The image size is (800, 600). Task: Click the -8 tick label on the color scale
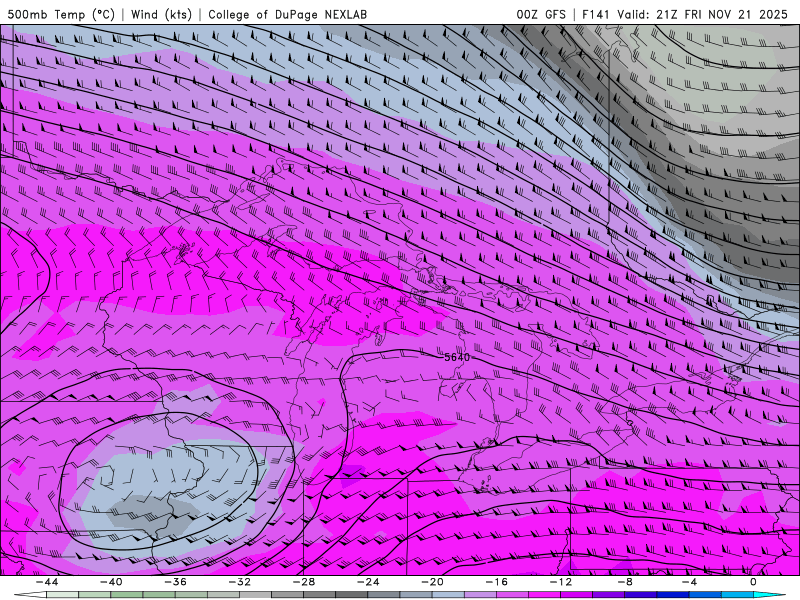(x=626, y=582)
